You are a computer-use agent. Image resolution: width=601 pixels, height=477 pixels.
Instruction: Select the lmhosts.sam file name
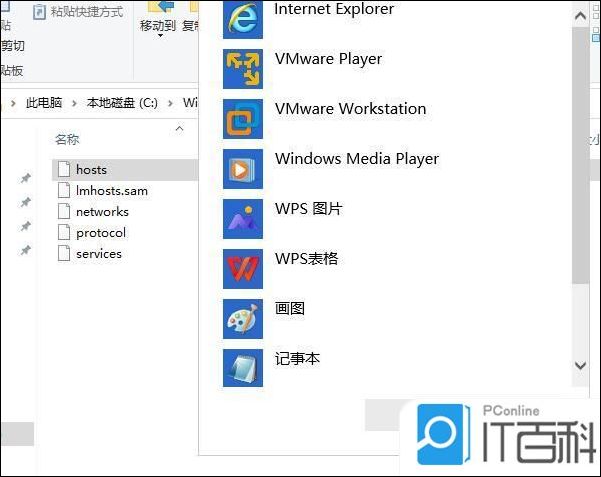click(x=112, y=191)
